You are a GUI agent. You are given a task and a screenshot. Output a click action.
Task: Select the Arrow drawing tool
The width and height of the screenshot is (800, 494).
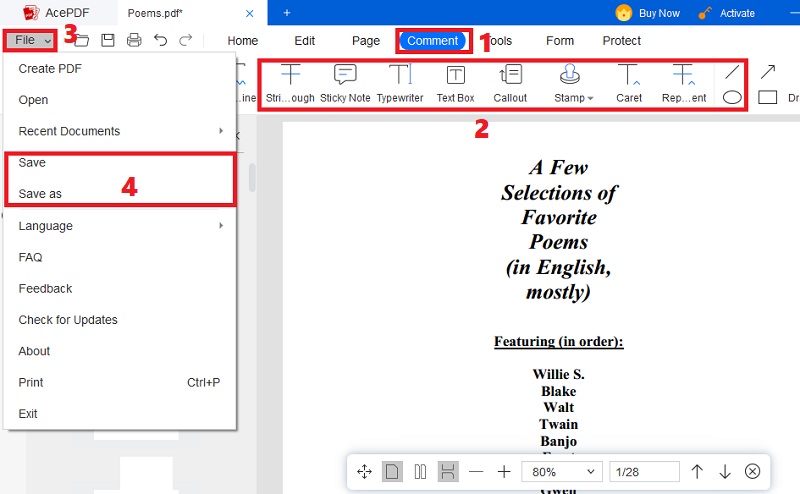click(768, 71)
